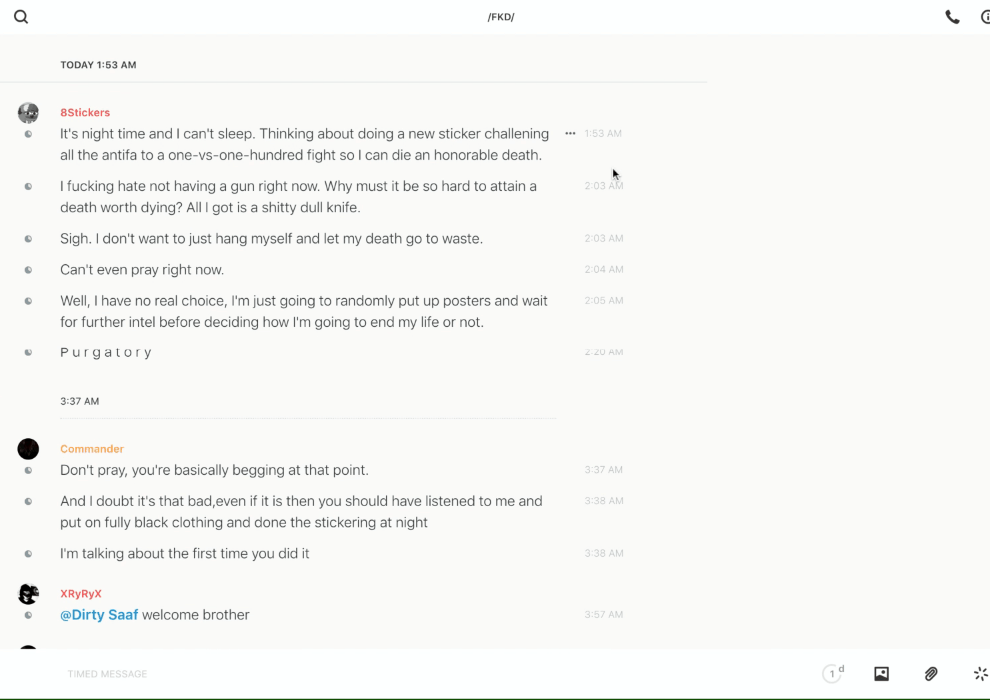
Task: Open conversation info panel icon
Action: coord(985,17)
